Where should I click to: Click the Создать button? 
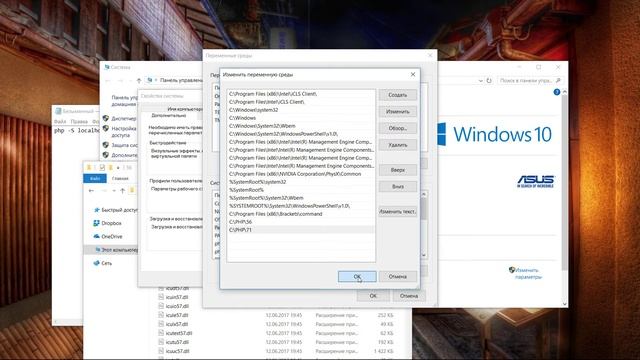398,95
